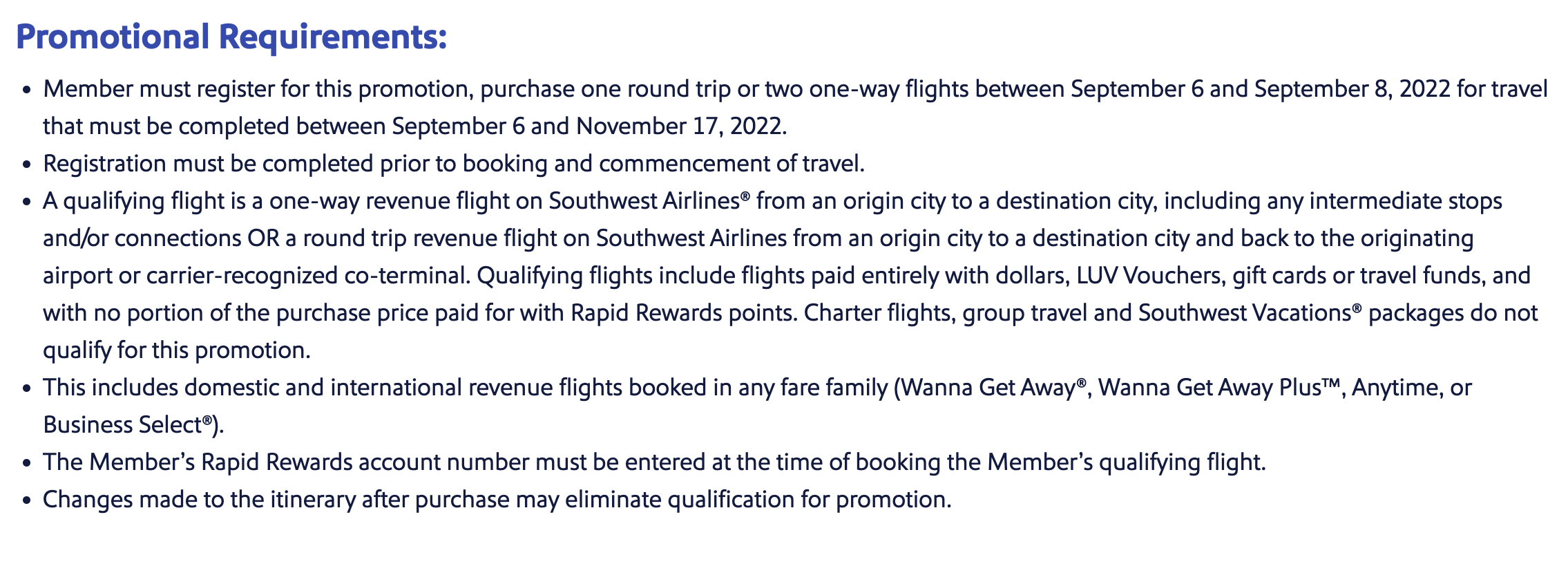This screenshot has height=564, width=1568.
Task: Click the bullet before "This includes domestic"
Action: (x=27, y=389)
